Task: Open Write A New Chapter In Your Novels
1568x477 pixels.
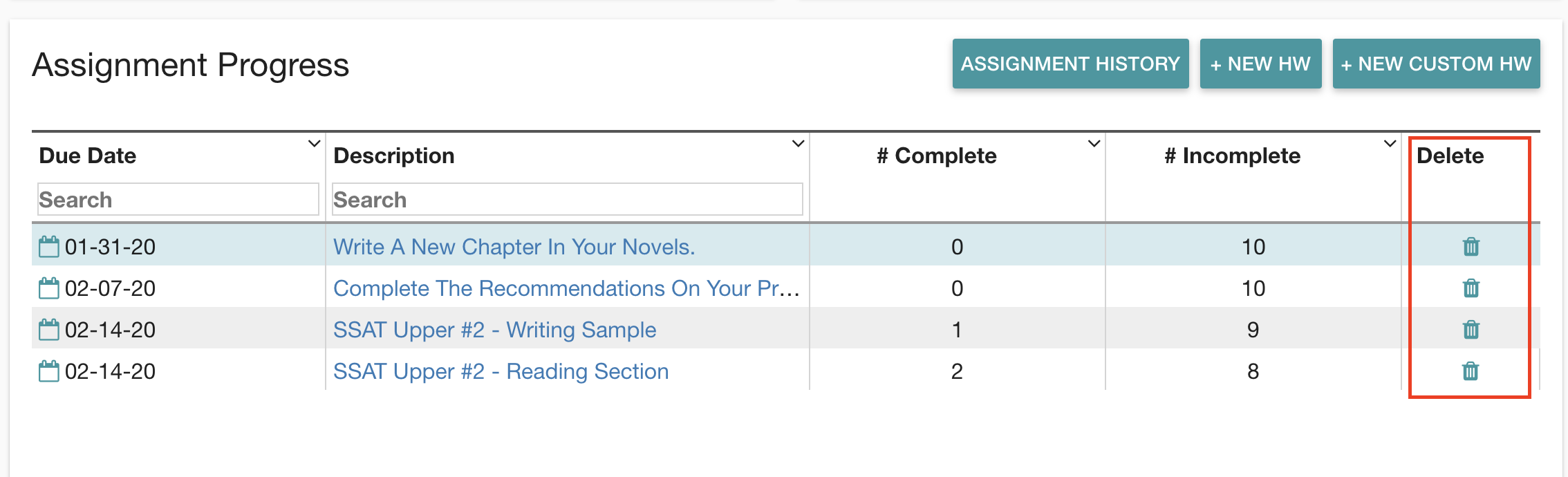Action: point(514,247)
